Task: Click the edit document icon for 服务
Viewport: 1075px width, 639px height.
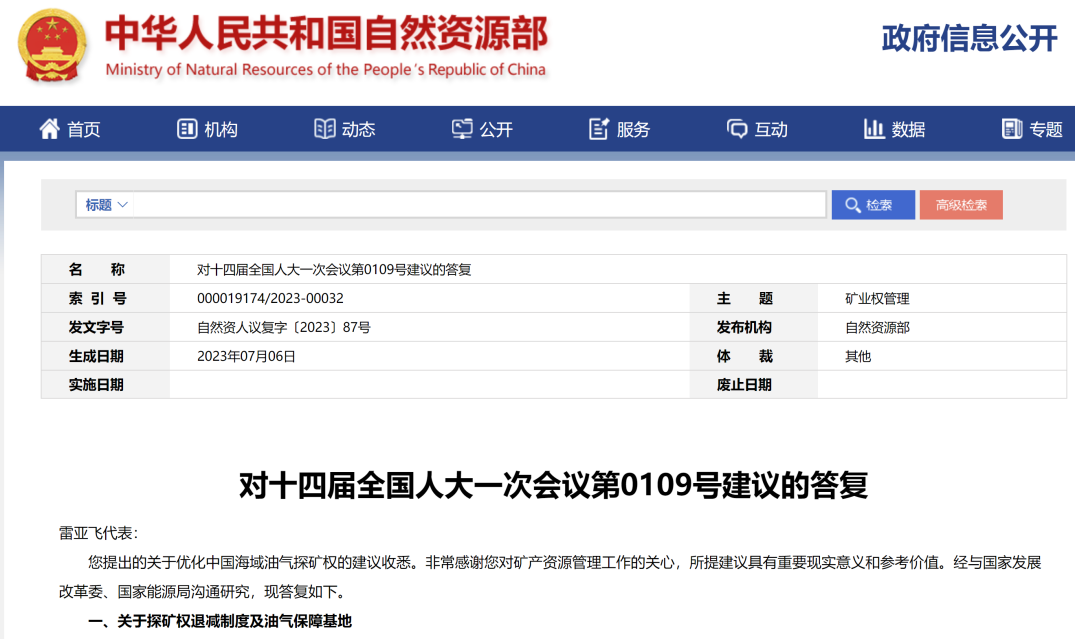Action: click(599, 129)
